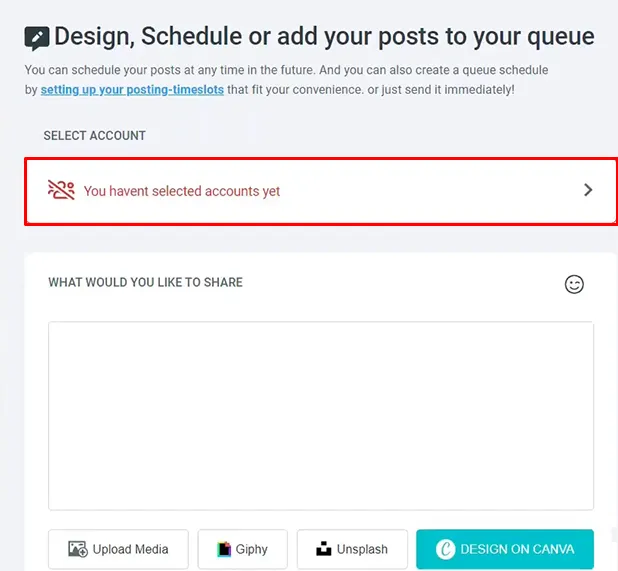618x571 pixels.
Task: Open the emoji picker smiley icon
Action: (574, 284)
